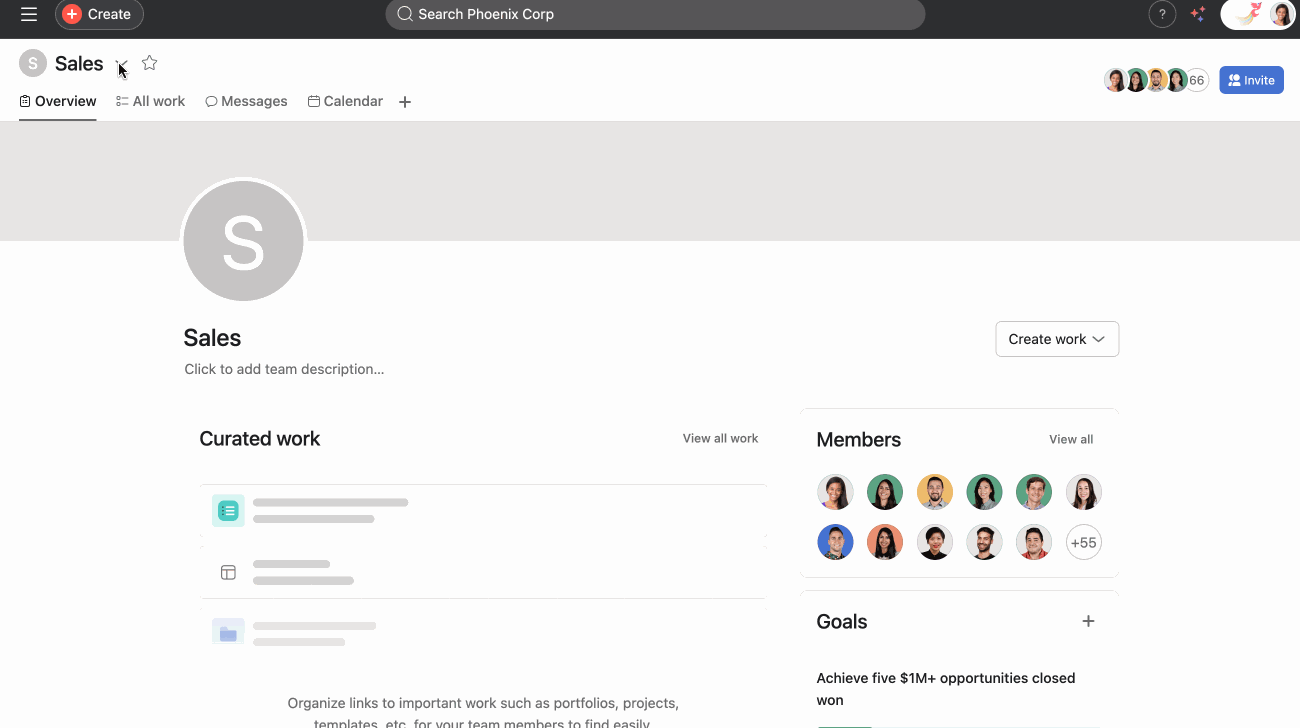Open the Create work dropdown
1300x728 pixels.
(x=1056, y=339)
